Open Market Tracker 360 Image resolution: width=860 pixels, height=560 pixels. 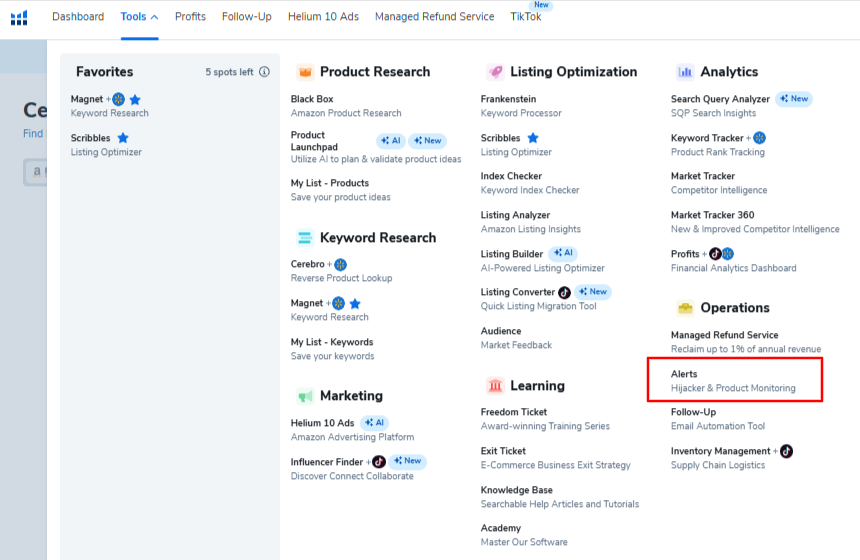[x=712, y=215]
